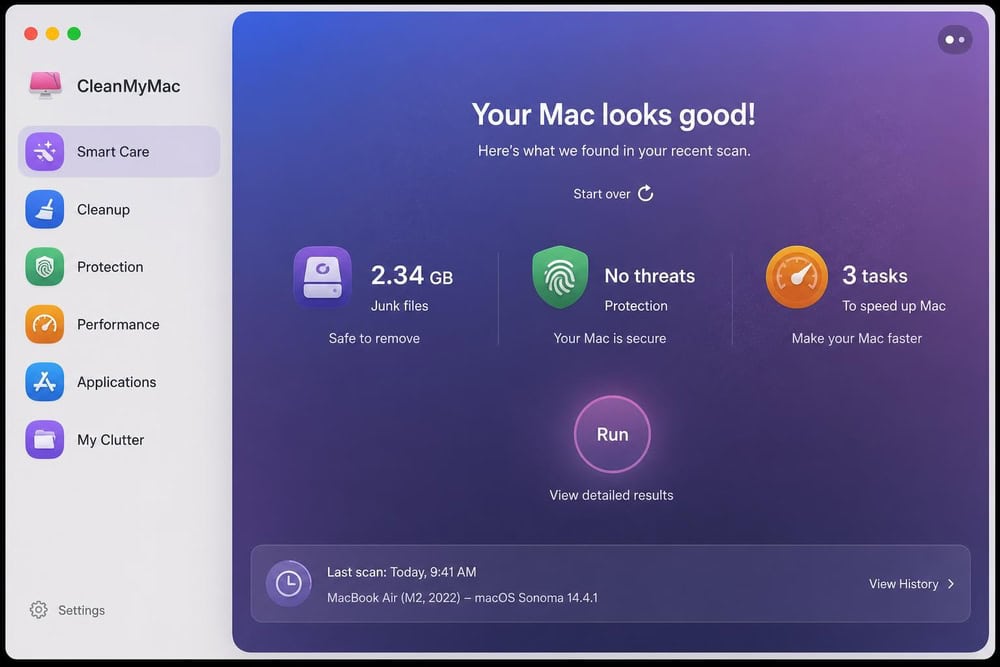Click the orange speedometer tasks icon
1000x667 pixels.
click(797, 277)
